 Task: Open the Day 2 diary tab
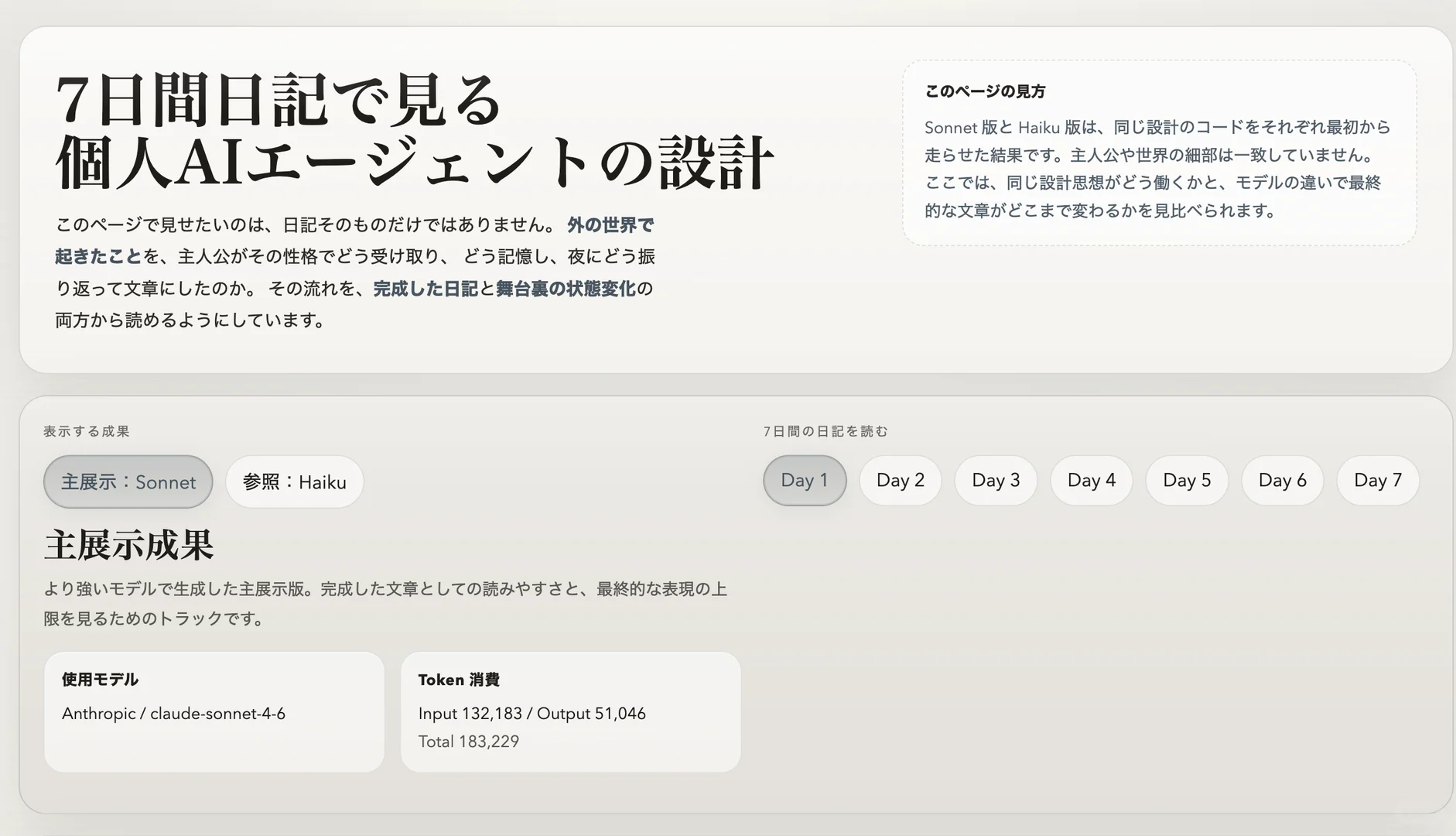tap(901, 480)
